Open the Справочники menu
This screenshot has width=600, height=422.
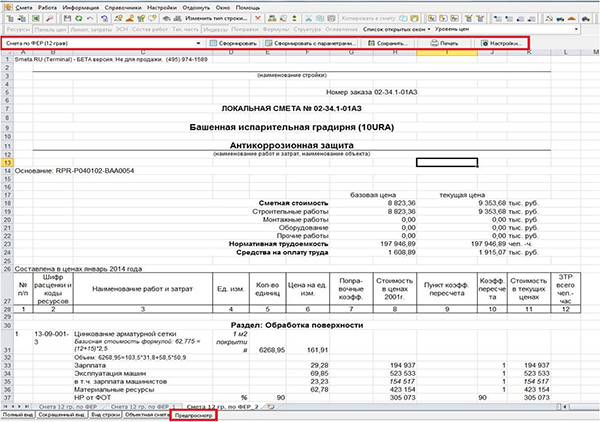[123, 7]
